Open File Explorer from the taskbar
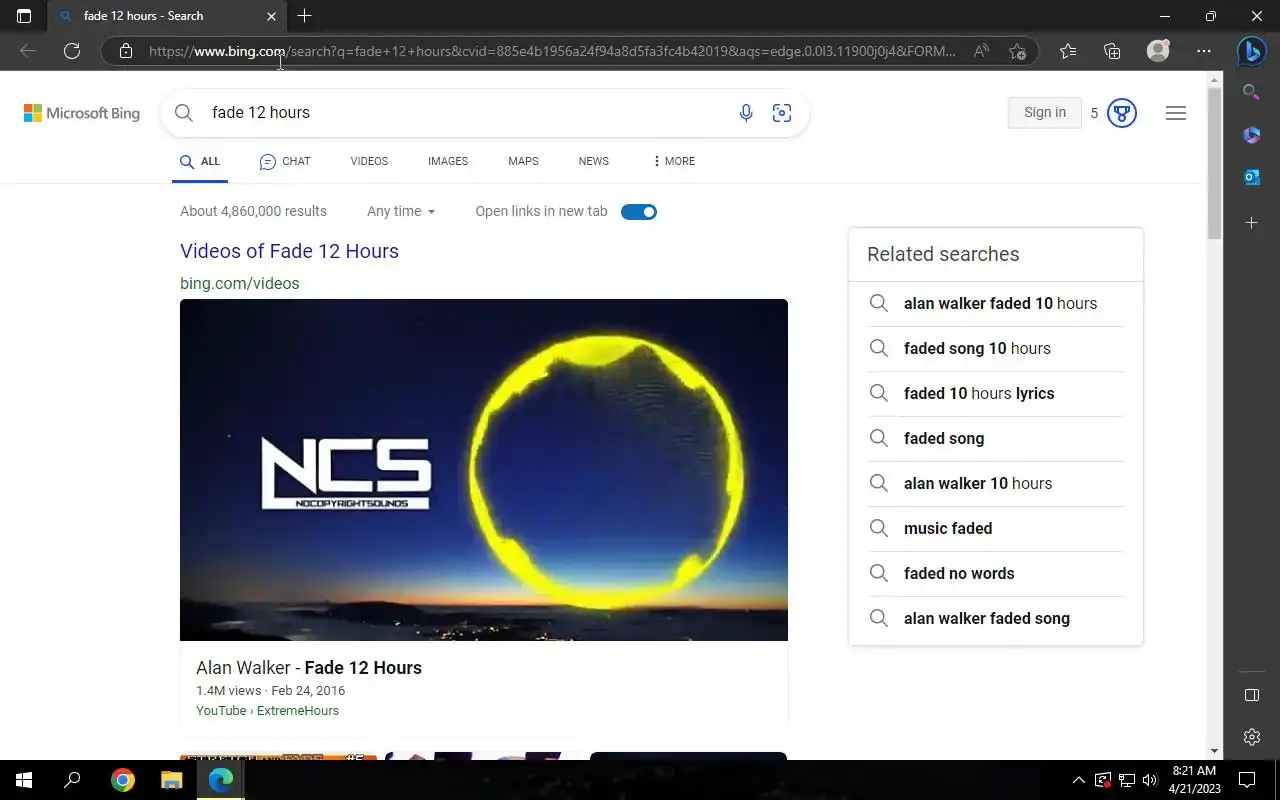Image resolution: width=1280 pixels, height=800 pixels. [x=172, y=780]
